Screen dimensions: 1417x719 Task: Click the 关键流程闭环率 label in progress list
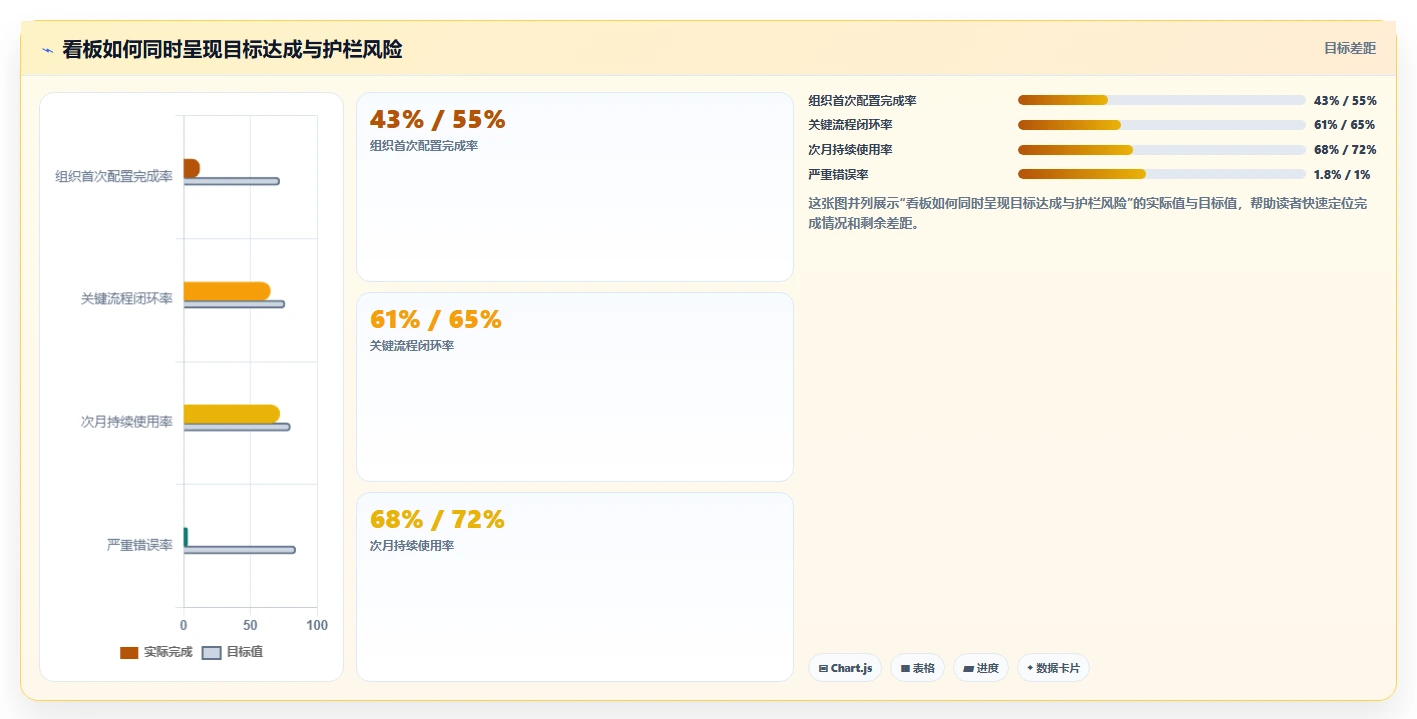[850, 125]
